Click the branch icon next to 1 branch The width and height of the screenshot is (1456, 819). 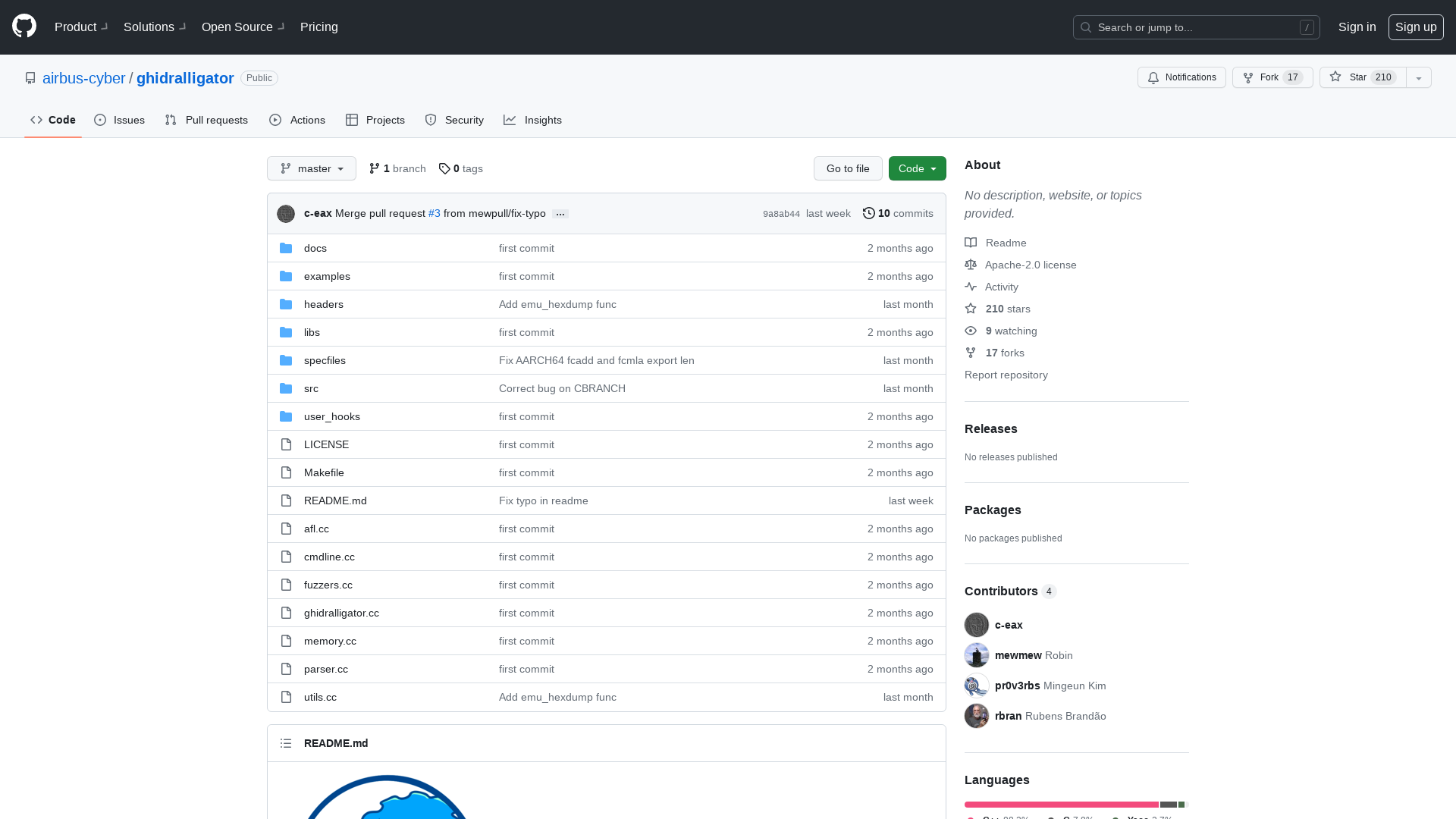click(375, 168)
